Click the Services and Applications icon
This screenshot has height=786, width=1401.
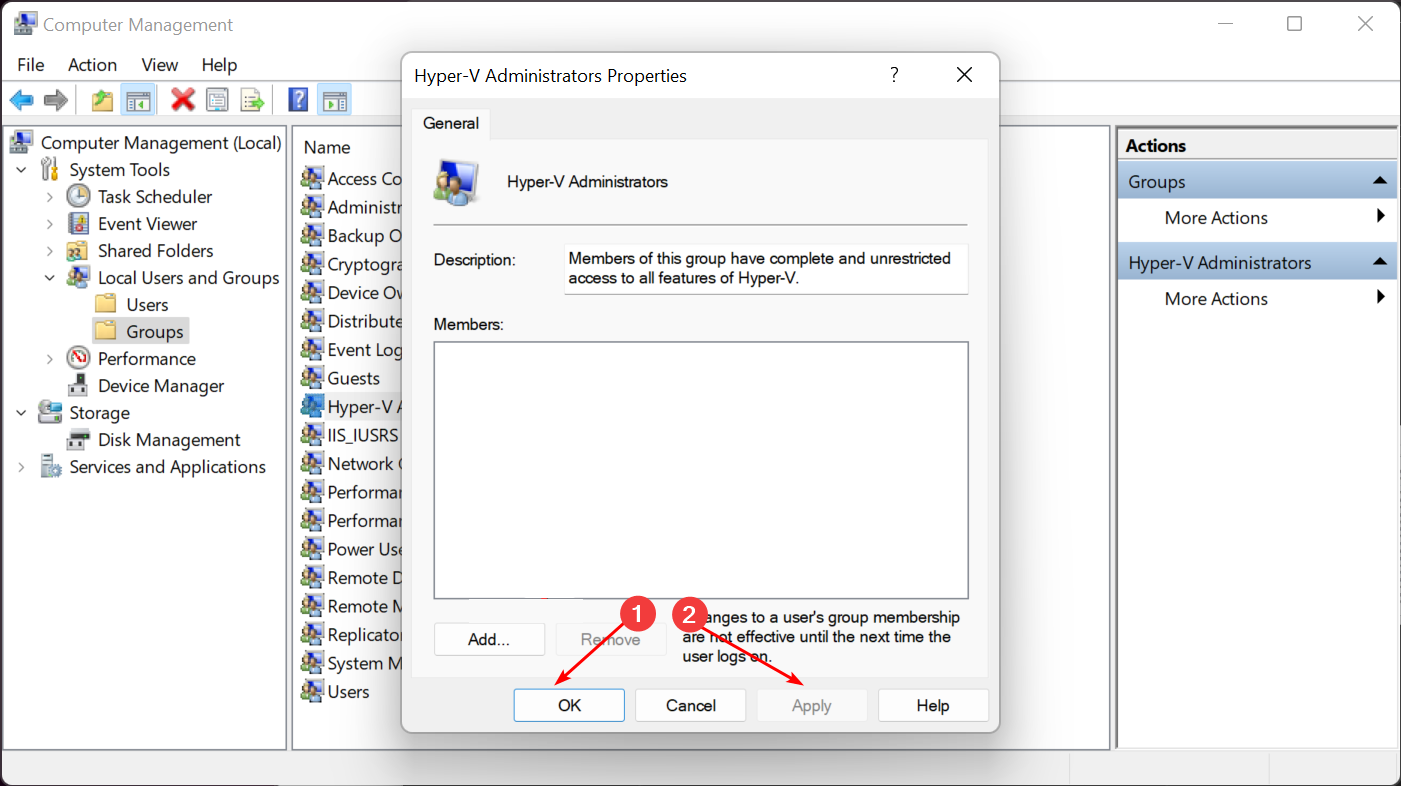(x=49, y=467)
